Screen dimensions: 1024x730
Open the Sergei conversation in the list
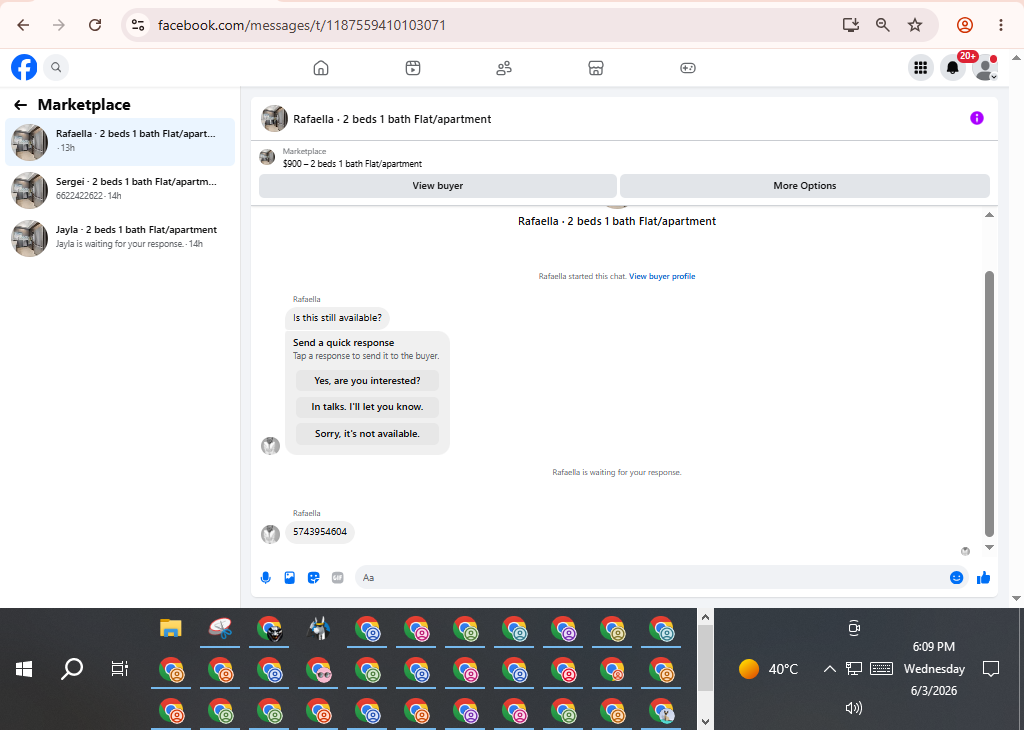(120, 190)
